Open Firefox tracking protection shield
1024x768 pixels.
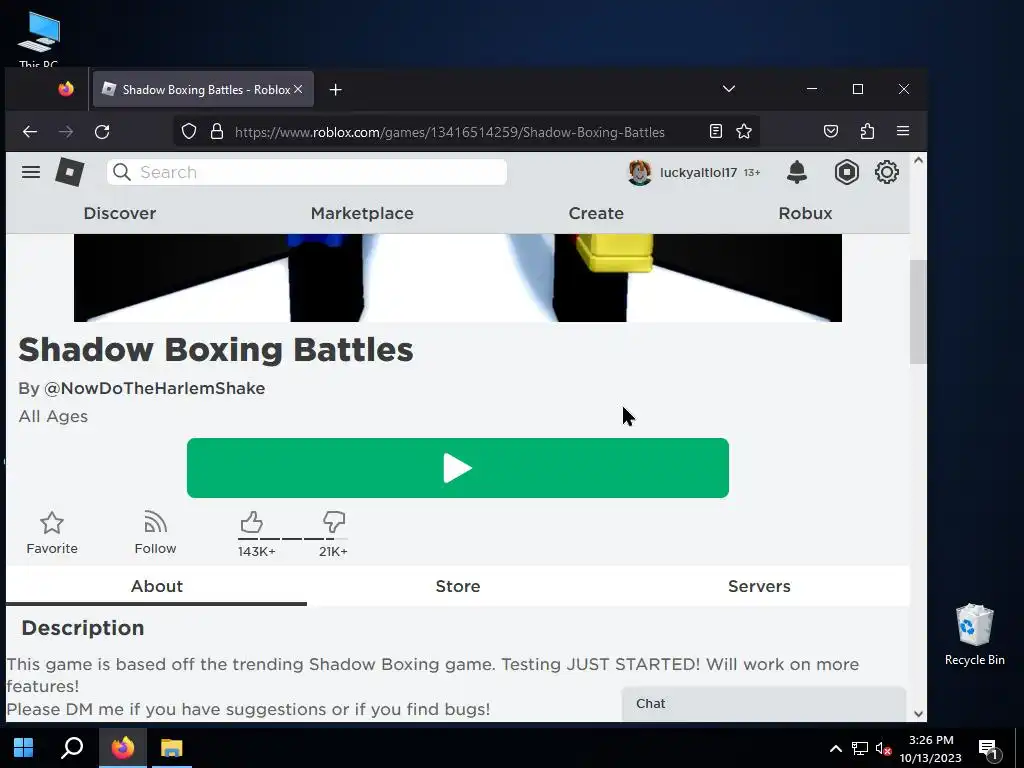(x=189, y=132)
